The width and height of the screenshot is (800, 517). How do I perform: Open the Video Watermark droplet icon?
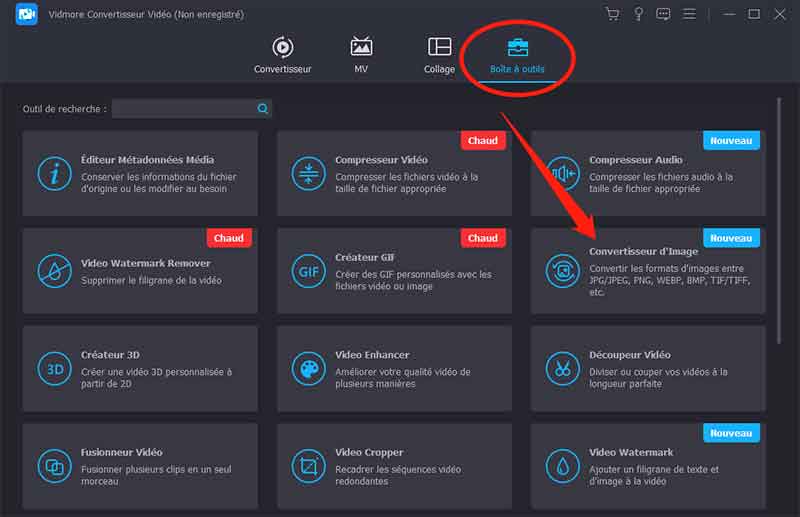562,466
